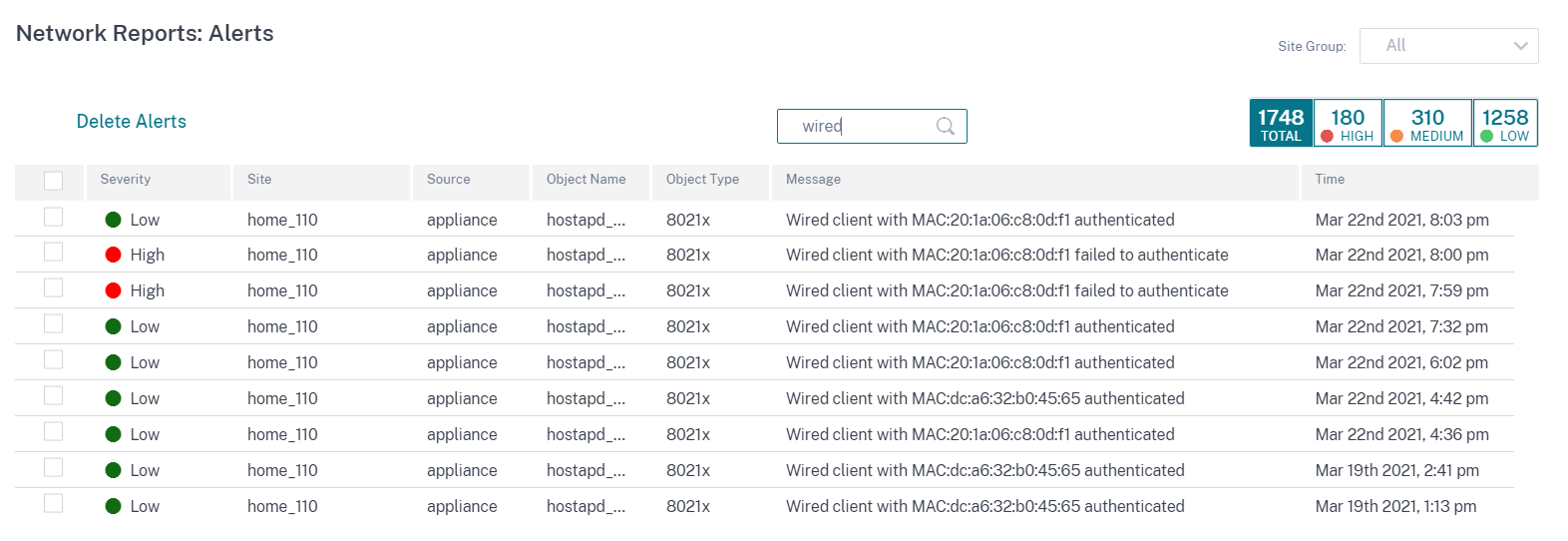Image resolution: width=1568 pixels, height=541 pixels.
Task: Click the green Low dot at 7:32 pm
Action: pyautogui.click(x=114, y=326)
